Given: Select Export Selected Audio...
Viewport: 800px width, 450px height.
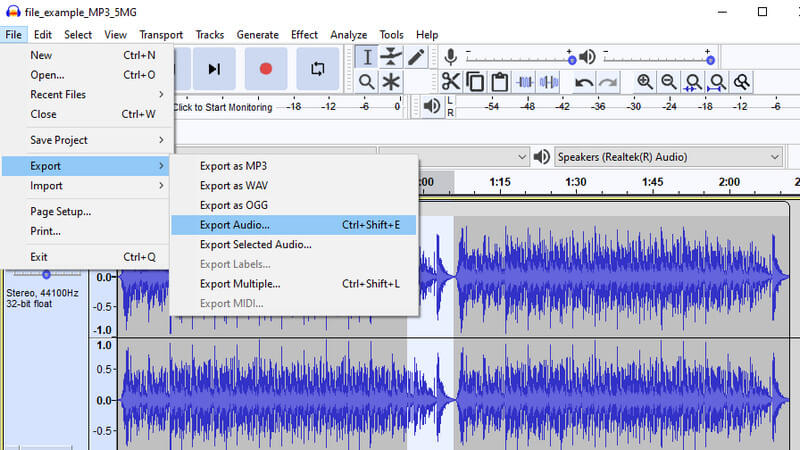Looking at the screenshot, I should (x=294, y=244).
